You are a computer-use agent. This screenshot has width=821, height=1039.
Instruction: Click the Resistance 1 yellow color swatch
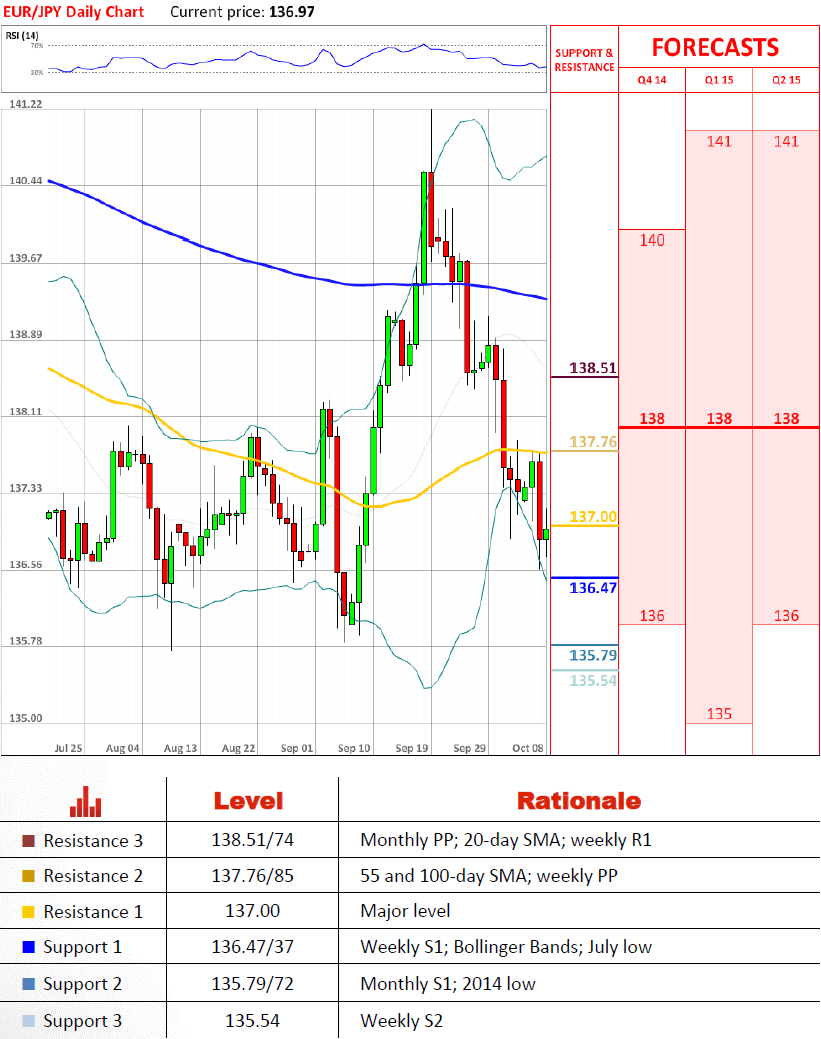[x=28, y=912]
